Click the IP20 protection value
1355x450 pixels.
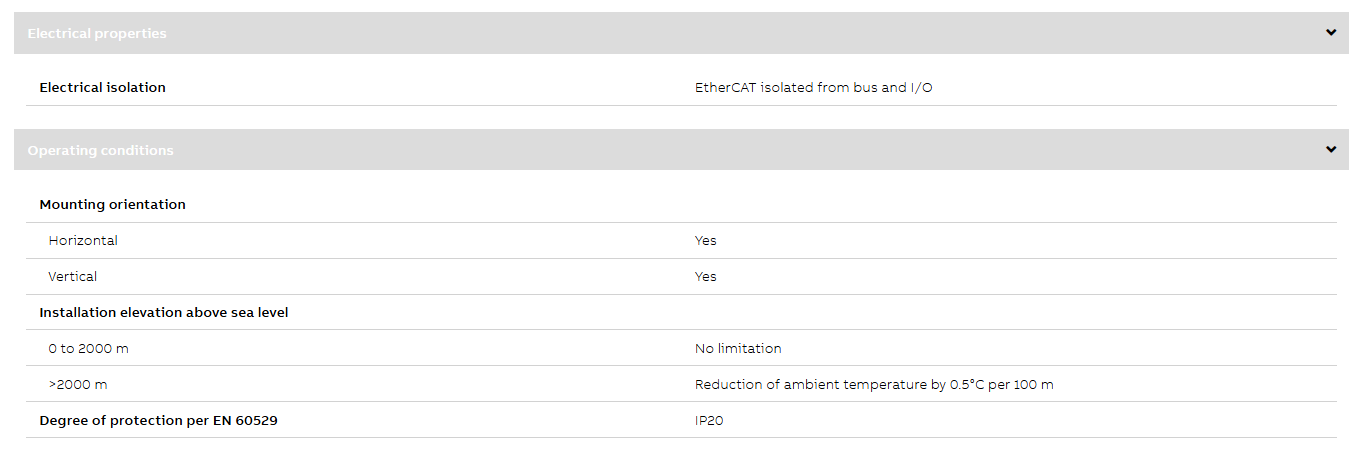[x=709, y=421]
